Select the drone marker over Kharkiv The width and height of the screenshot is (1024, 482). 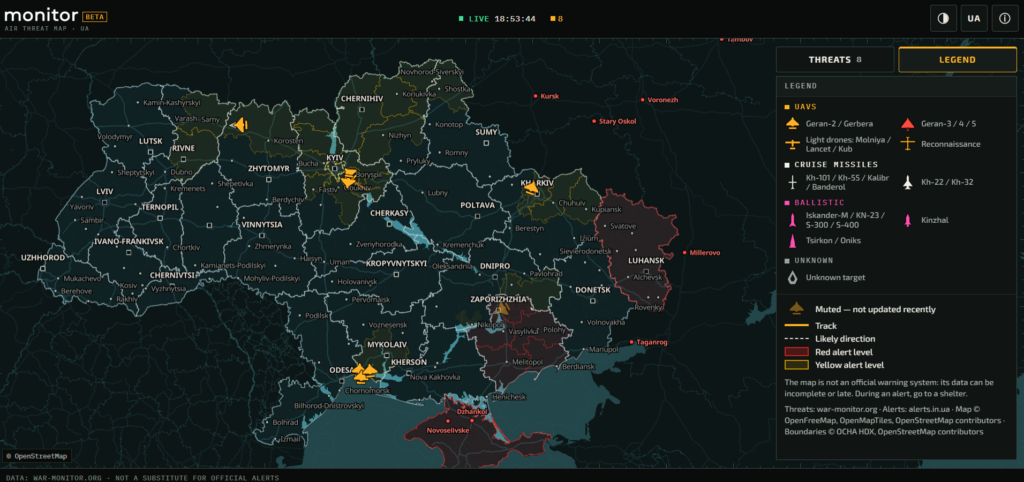pos(532,188)
